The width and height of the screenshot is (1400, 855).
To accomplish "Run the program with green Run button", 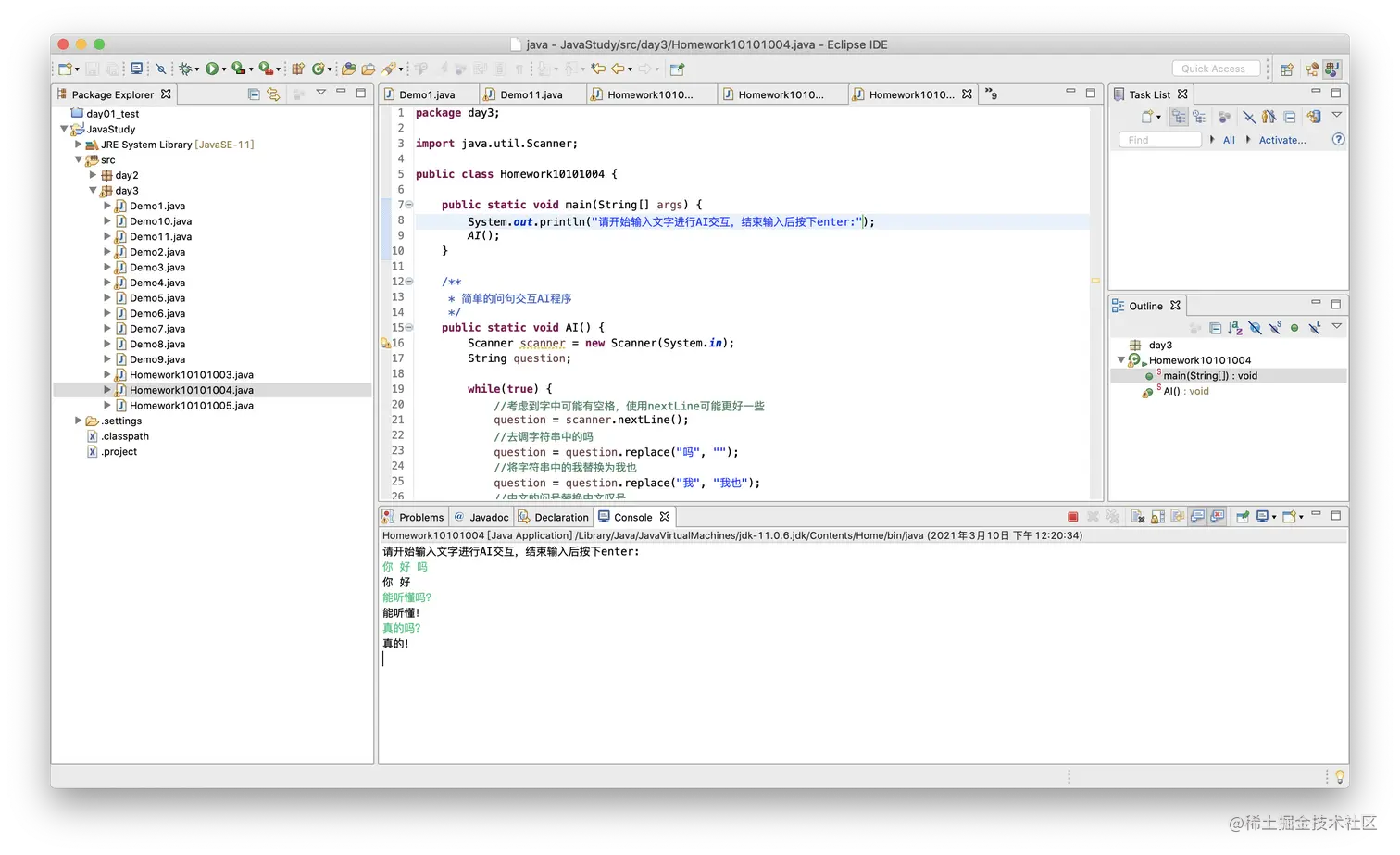I will pyautogui.click(x=212, y=69).
